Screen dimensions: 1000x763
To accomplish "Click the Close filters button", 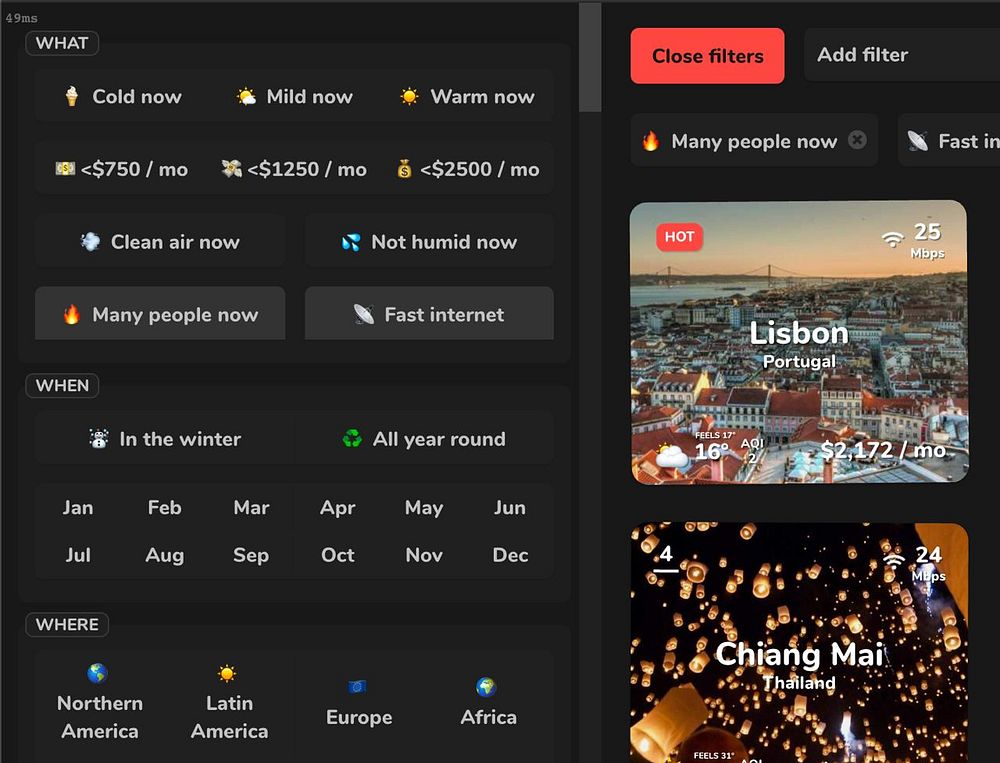I will pyautogui.click(x=707, y=56).
